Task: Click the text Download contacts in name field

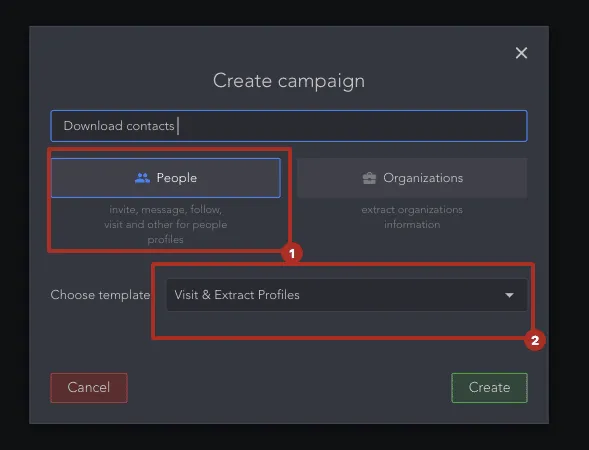Action: (119, 126)
